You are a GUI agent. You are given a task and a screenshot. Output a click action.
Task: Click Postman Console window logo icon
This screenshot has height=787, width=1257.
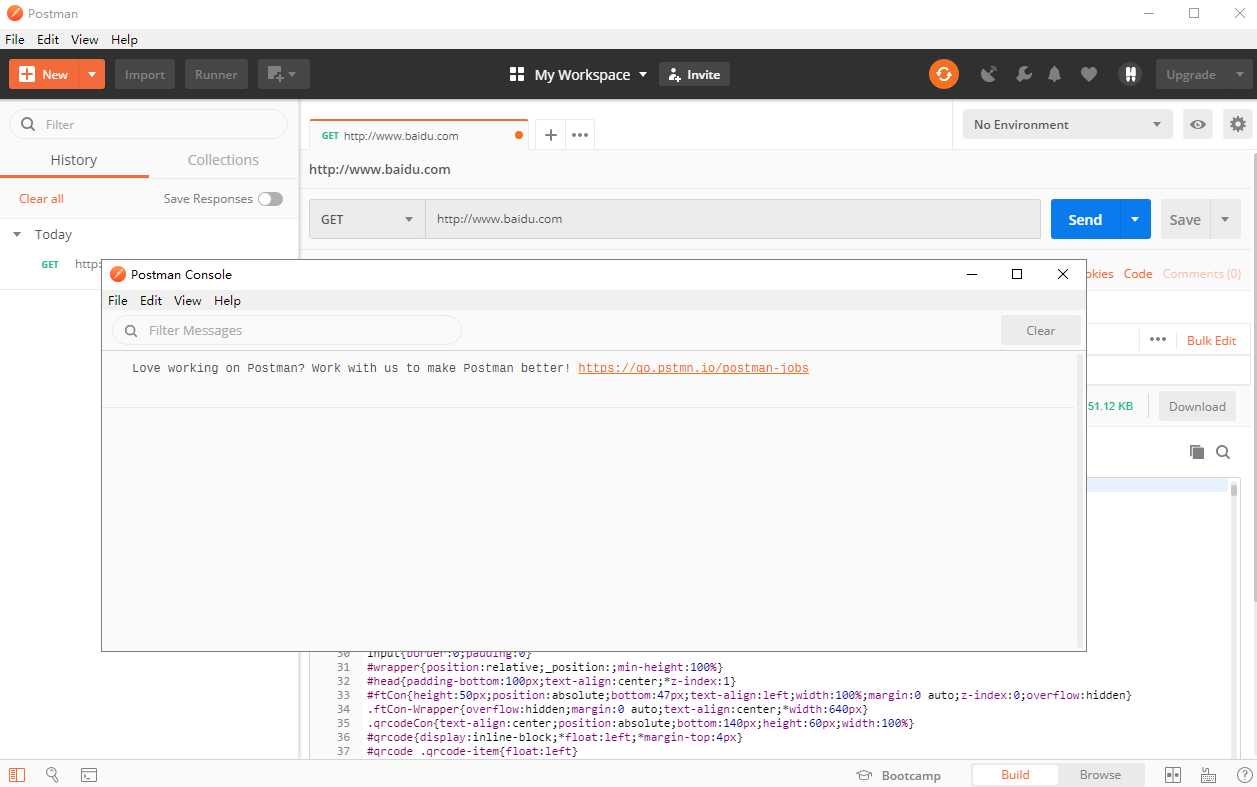click(118, 275)
